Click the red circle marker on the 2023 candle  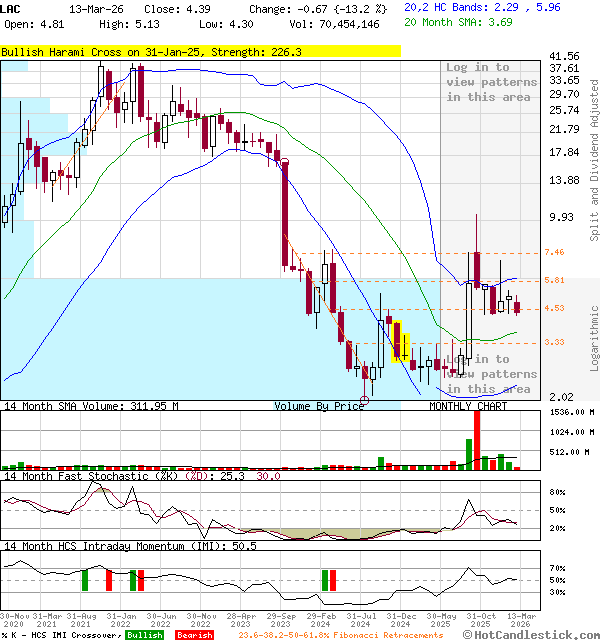coord(286,162)
